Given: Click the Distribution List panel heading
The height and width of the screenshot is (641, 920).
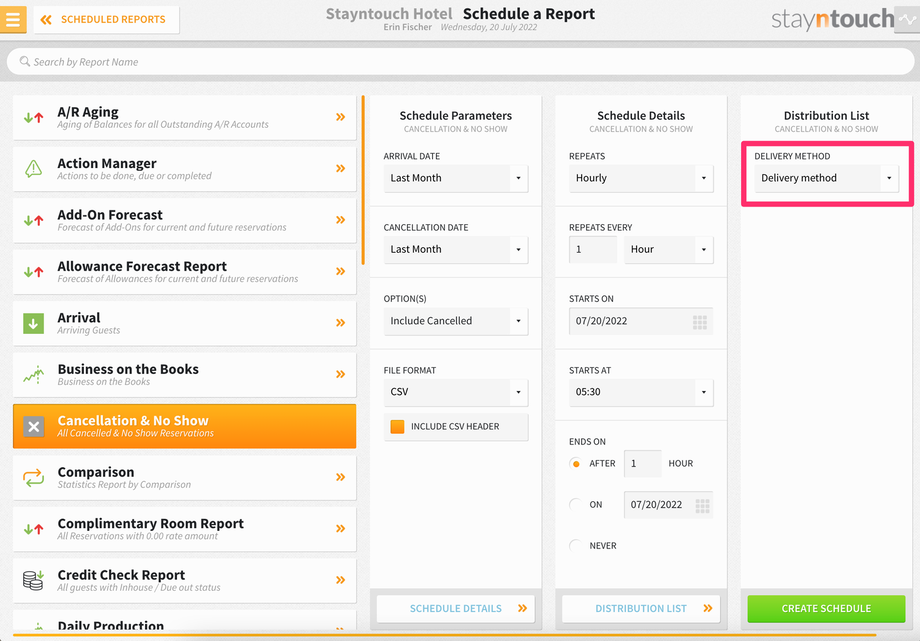Looking at the screenshot, I should click(826, 116).
